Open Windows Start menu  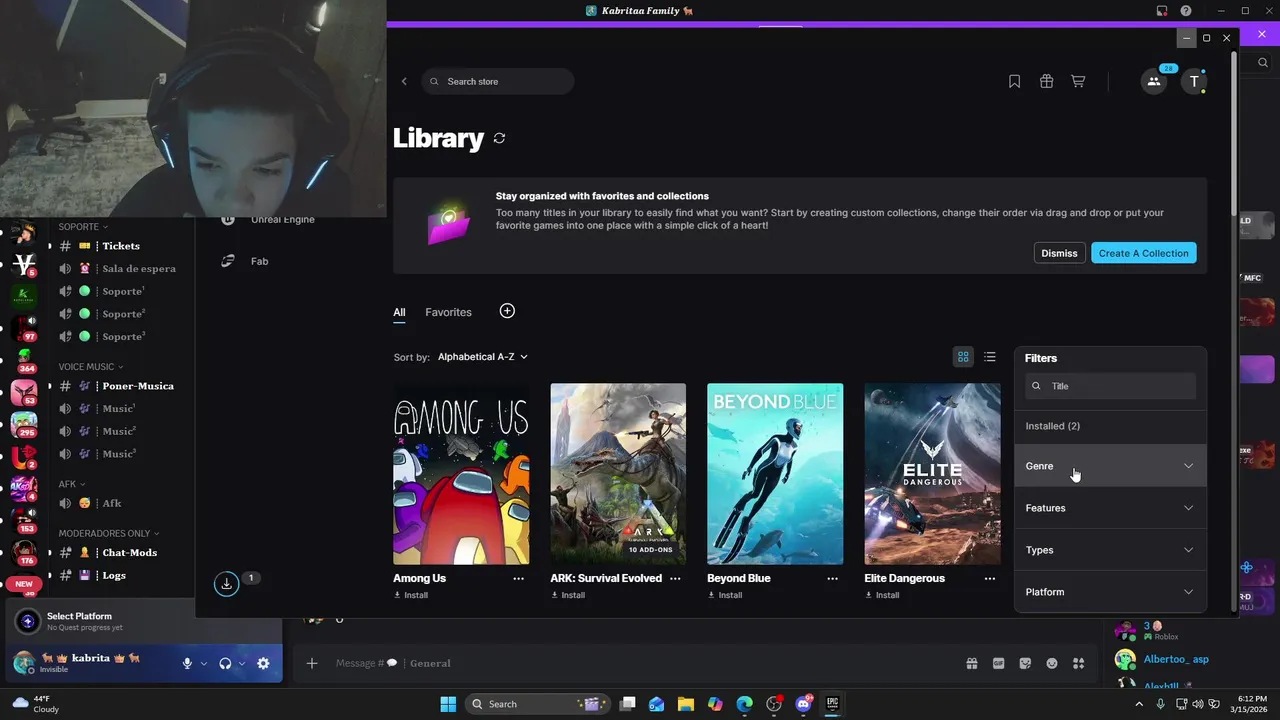448,704
